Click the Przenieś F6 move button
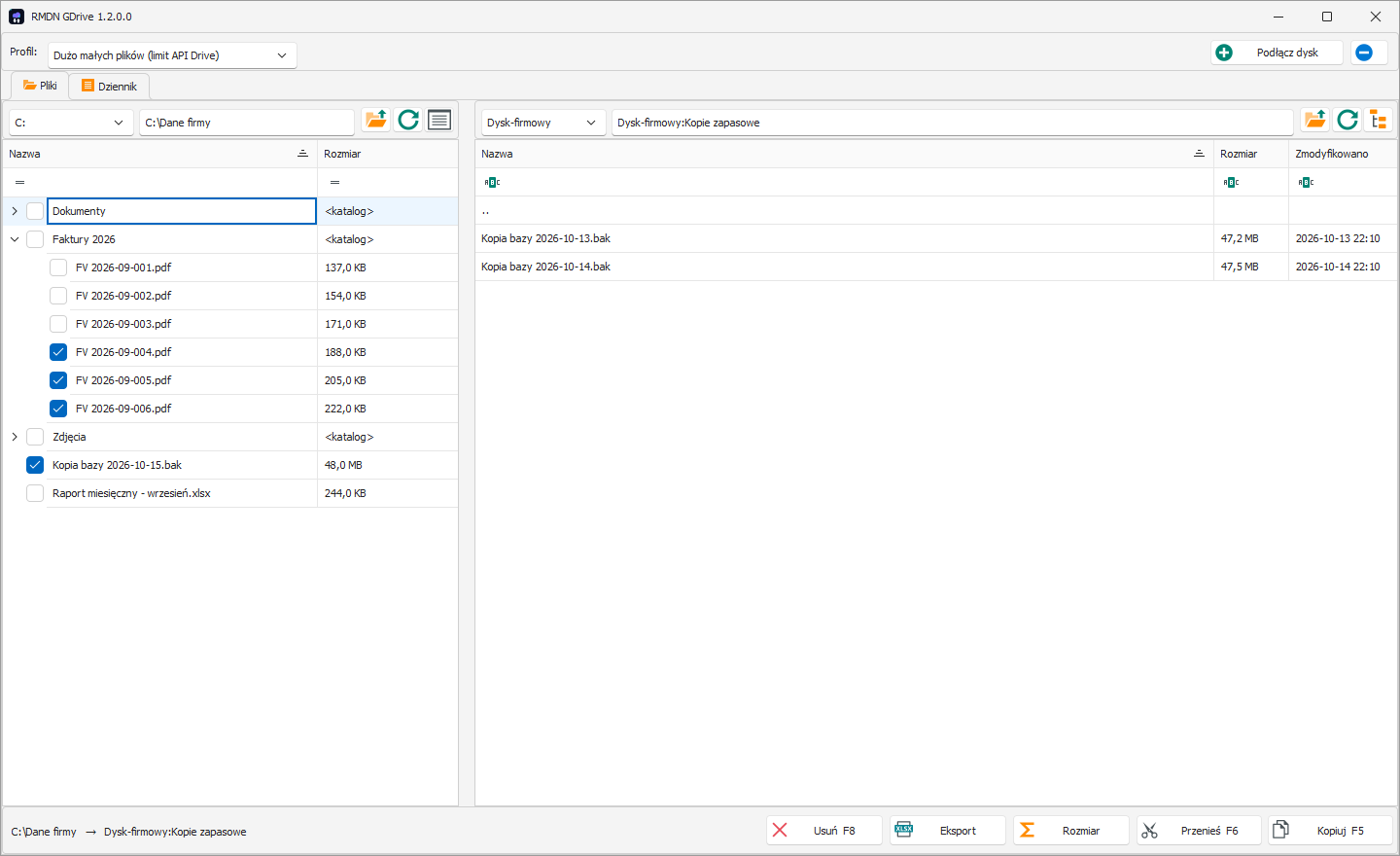Viewport: 1400px width, 856px height. (1199, 831)
